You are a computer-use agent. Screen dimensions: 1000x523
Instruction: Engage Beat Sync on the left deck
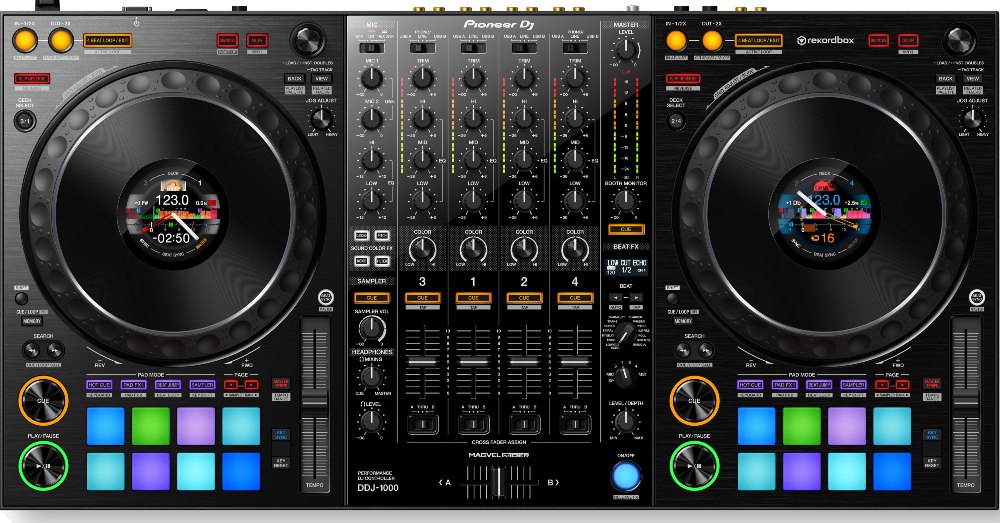pyautogui.click(x=326, y=297)
